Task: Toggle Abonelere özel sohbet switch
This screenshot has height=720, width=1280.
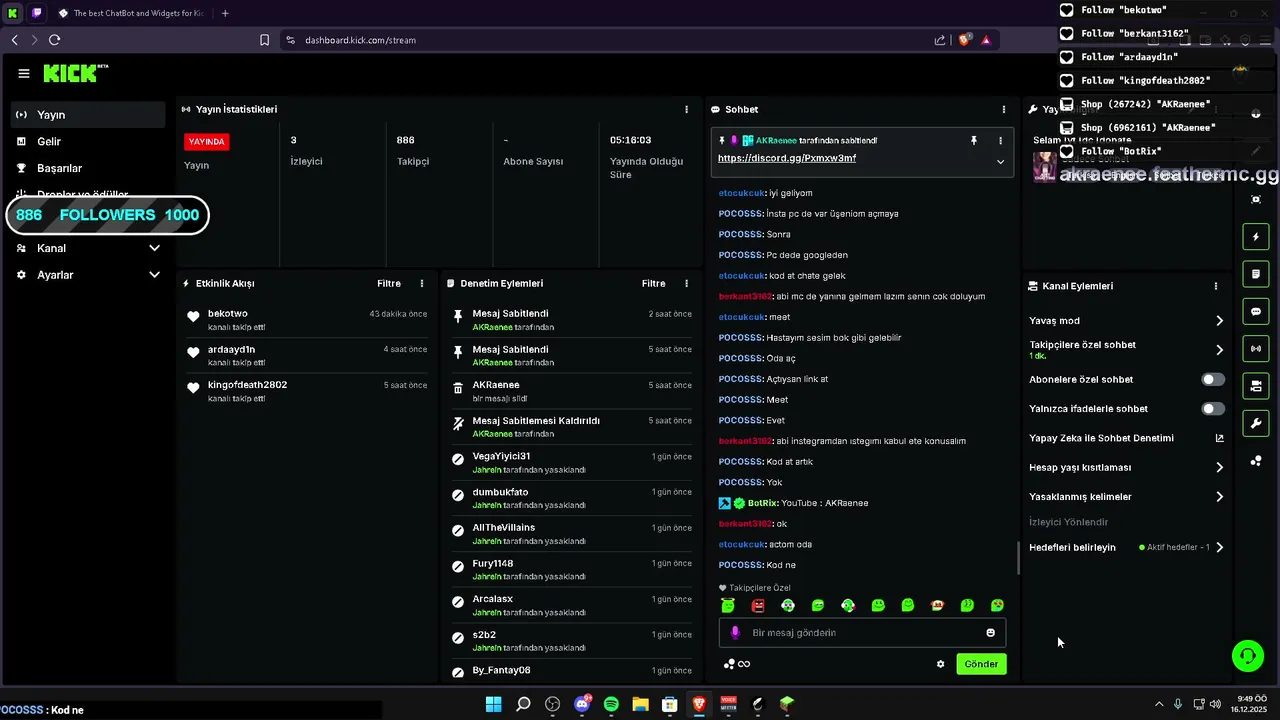Action: pos(1212,380)
